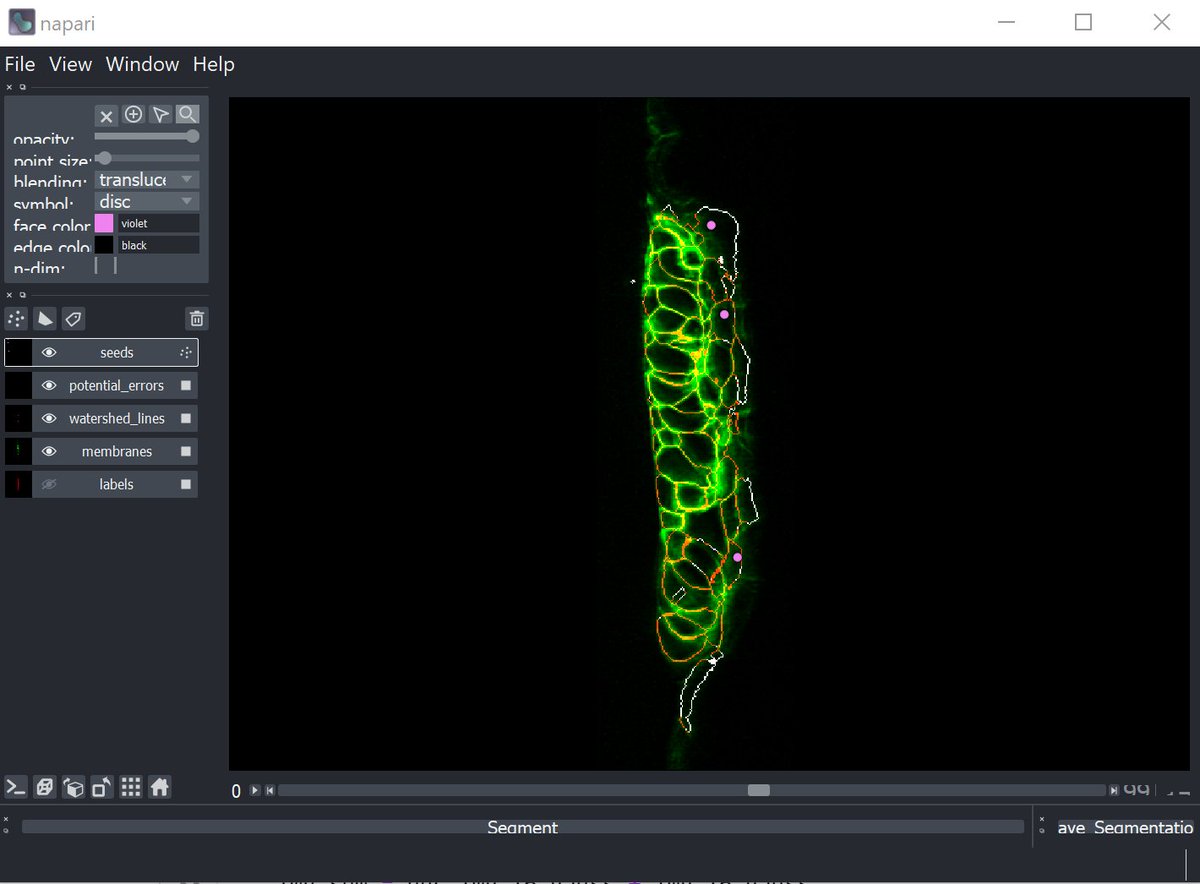The height and width of the screenshot is (884, 1200).
Task: Click the labels layer type icon
Action: [x=185, y=484]
